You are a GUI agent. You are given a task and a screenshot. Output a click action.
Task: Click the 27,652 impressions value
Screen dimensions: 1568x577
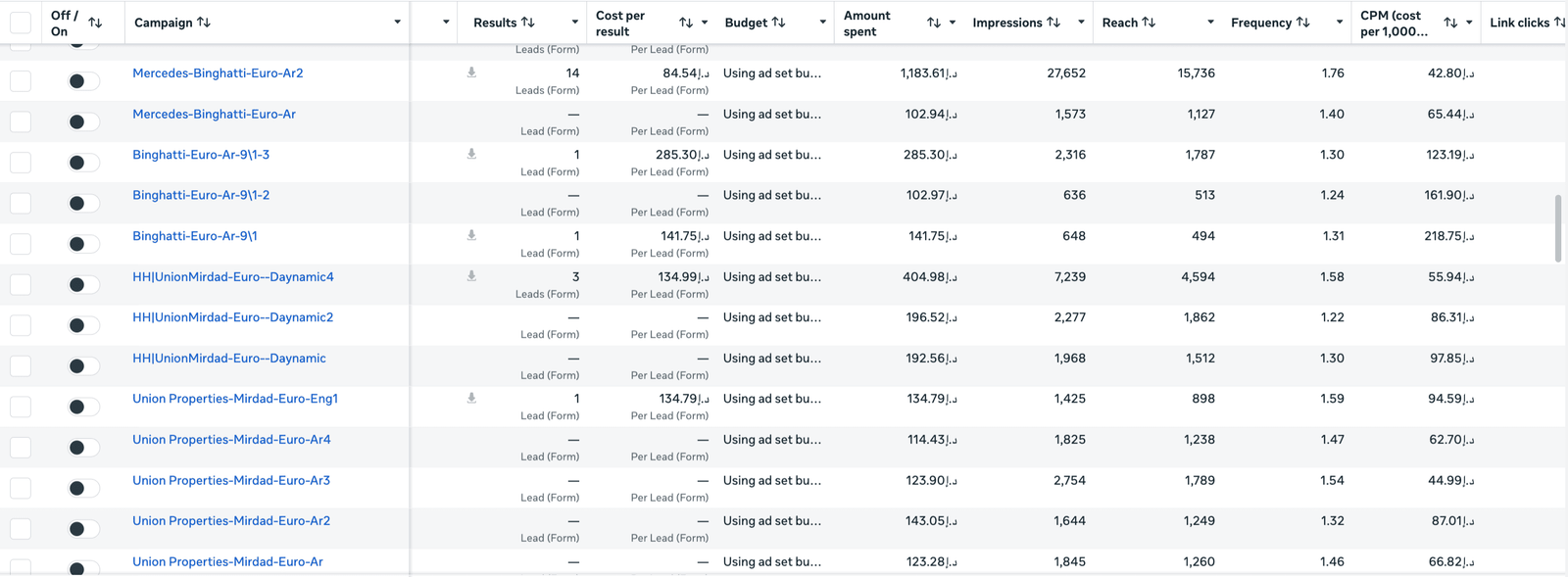pyautogui.click(x=1066, y=72)
